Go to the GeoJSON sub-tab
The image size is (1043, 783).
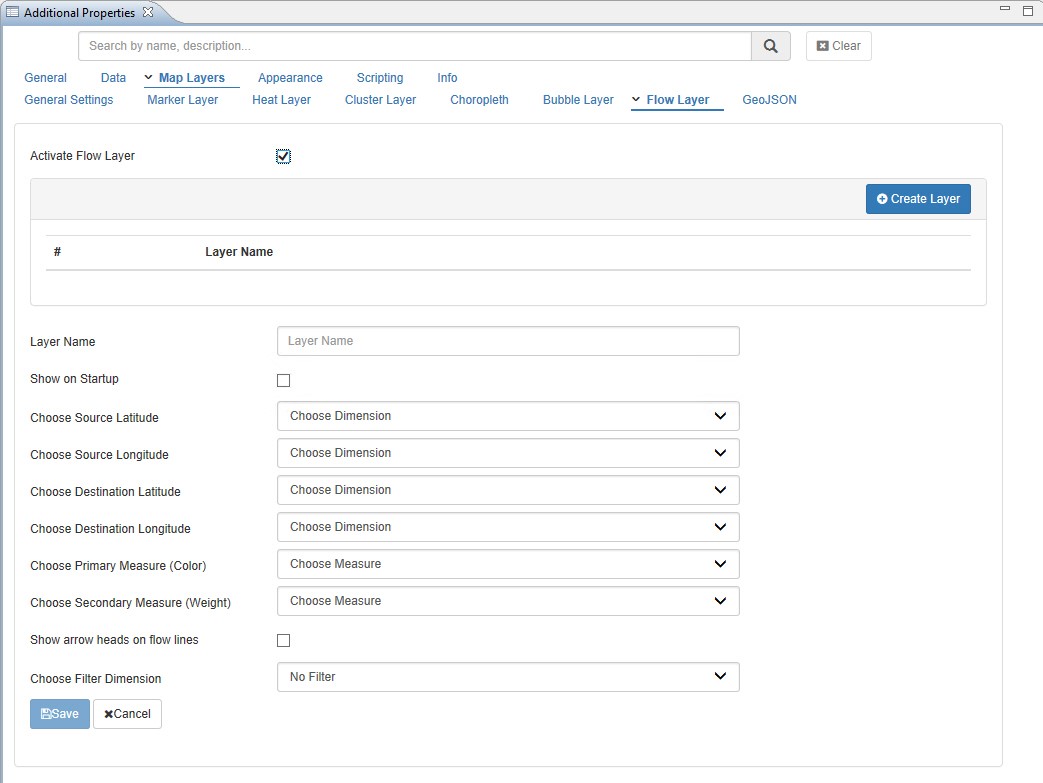pyautogui.click(x=769, y=100)
